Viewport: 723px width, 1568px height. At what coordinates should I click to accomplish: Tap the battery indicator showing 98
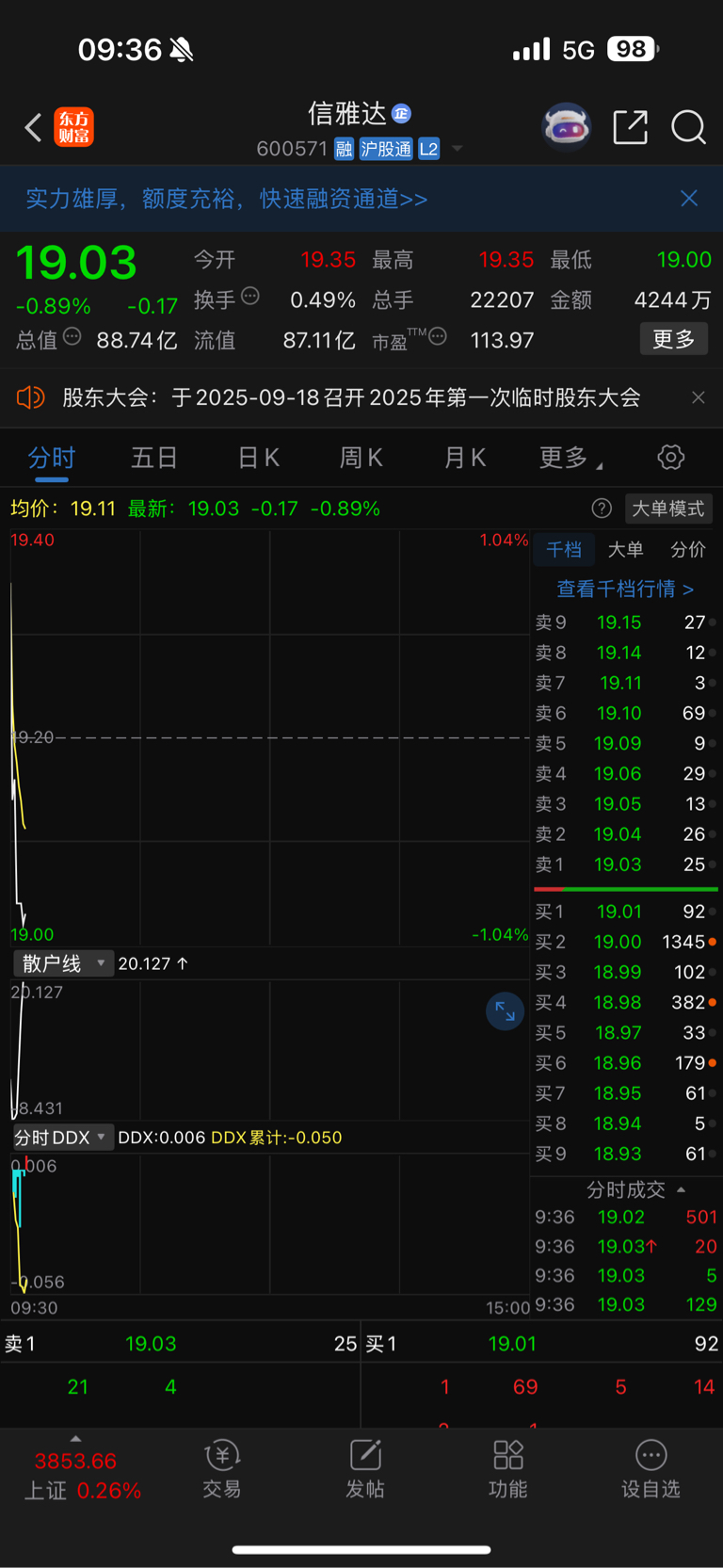click(x=633, y=49)
